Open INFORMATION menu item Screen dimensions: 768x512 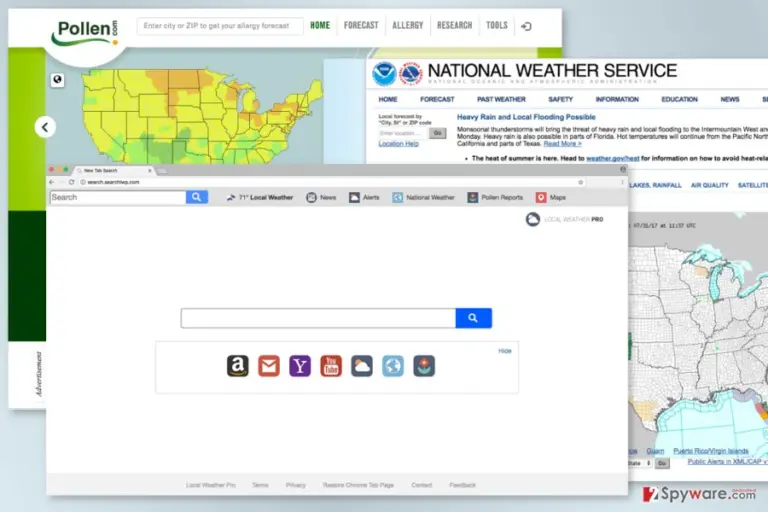[x=617, y=99]
